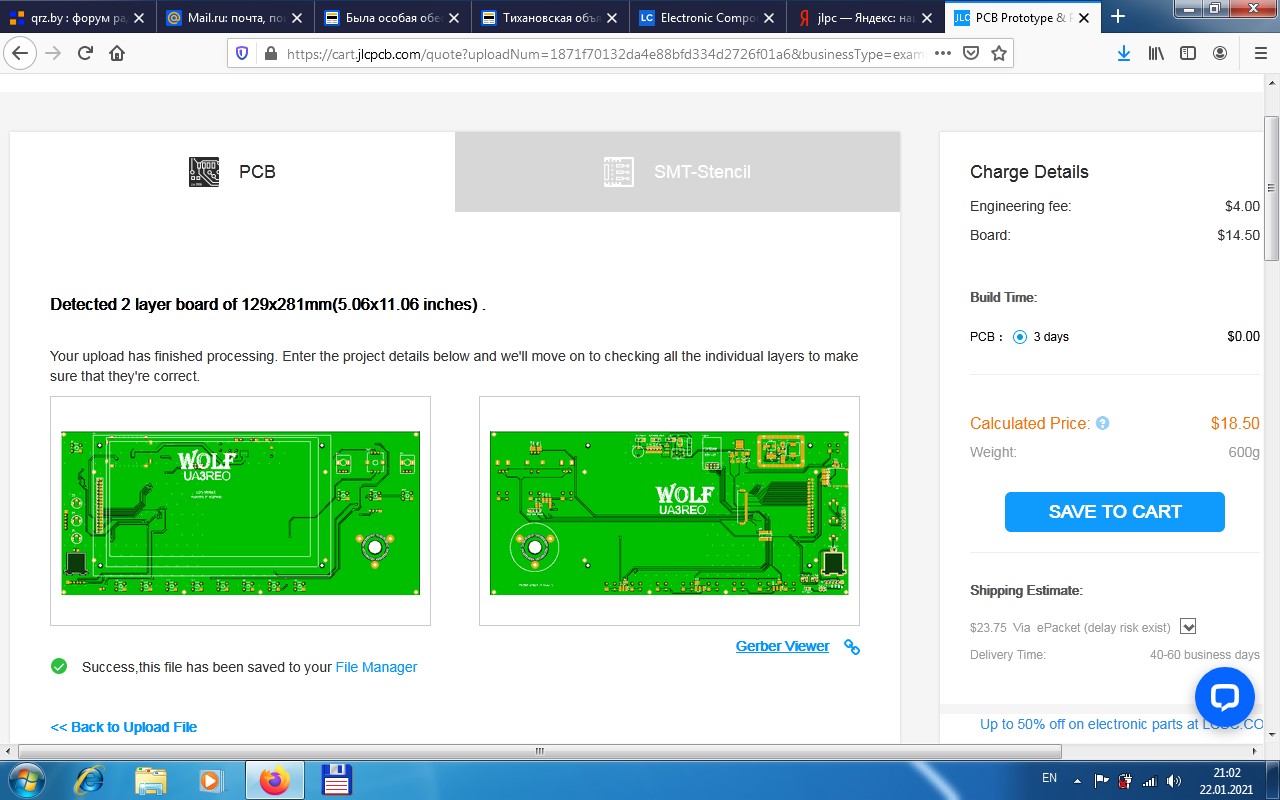Image resolution: width=1280 pixels, height=800 pixels.
Task: Expand the ePacket shipping method dropdown
Action: [x=1188, y=627]
